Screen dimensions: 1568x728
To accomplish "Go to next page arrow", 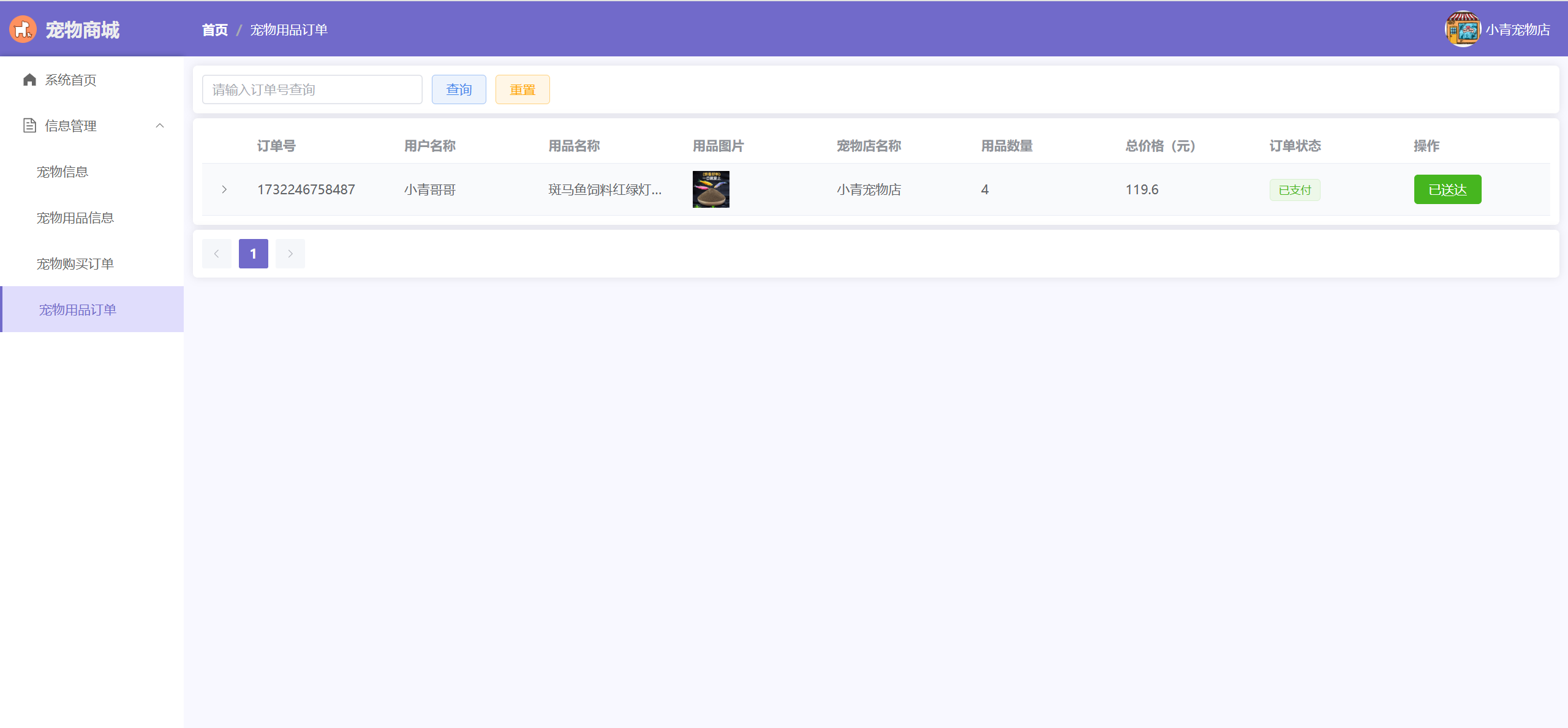I will pos(290,254).
